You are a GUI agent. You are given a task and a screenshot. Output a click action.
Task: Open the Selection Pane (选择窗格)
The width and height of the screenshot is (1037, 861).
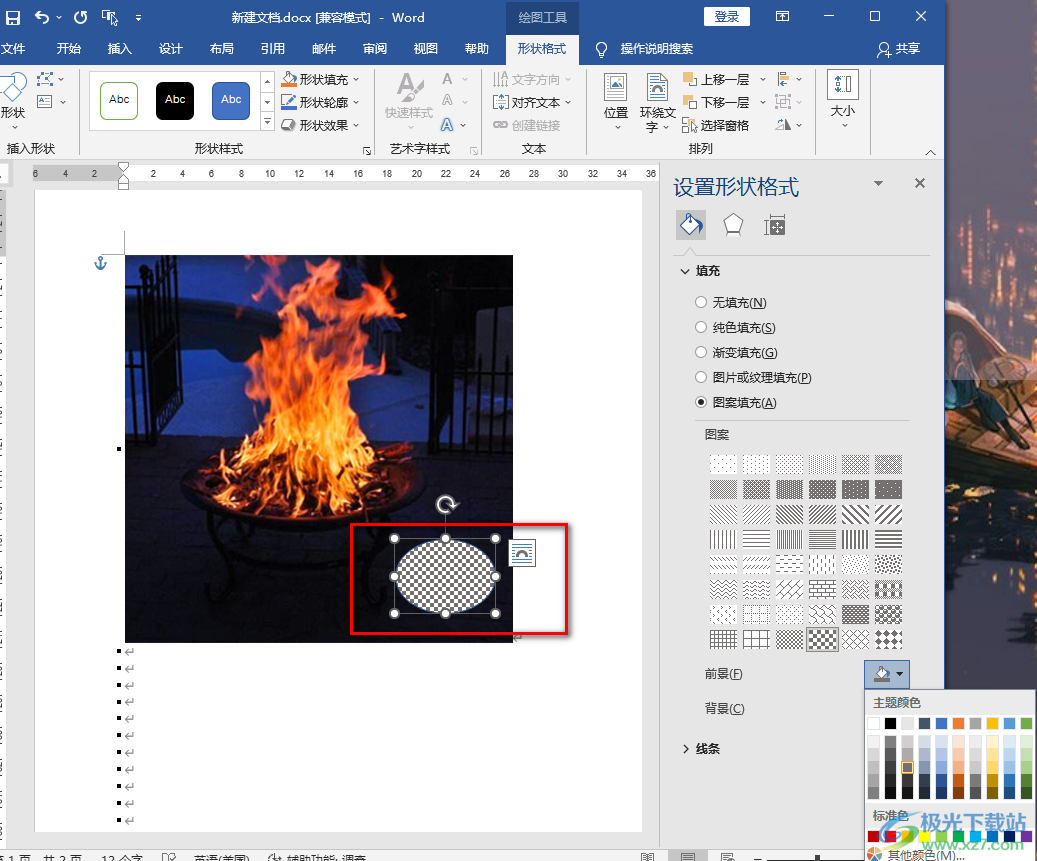(x=716, y=125)
